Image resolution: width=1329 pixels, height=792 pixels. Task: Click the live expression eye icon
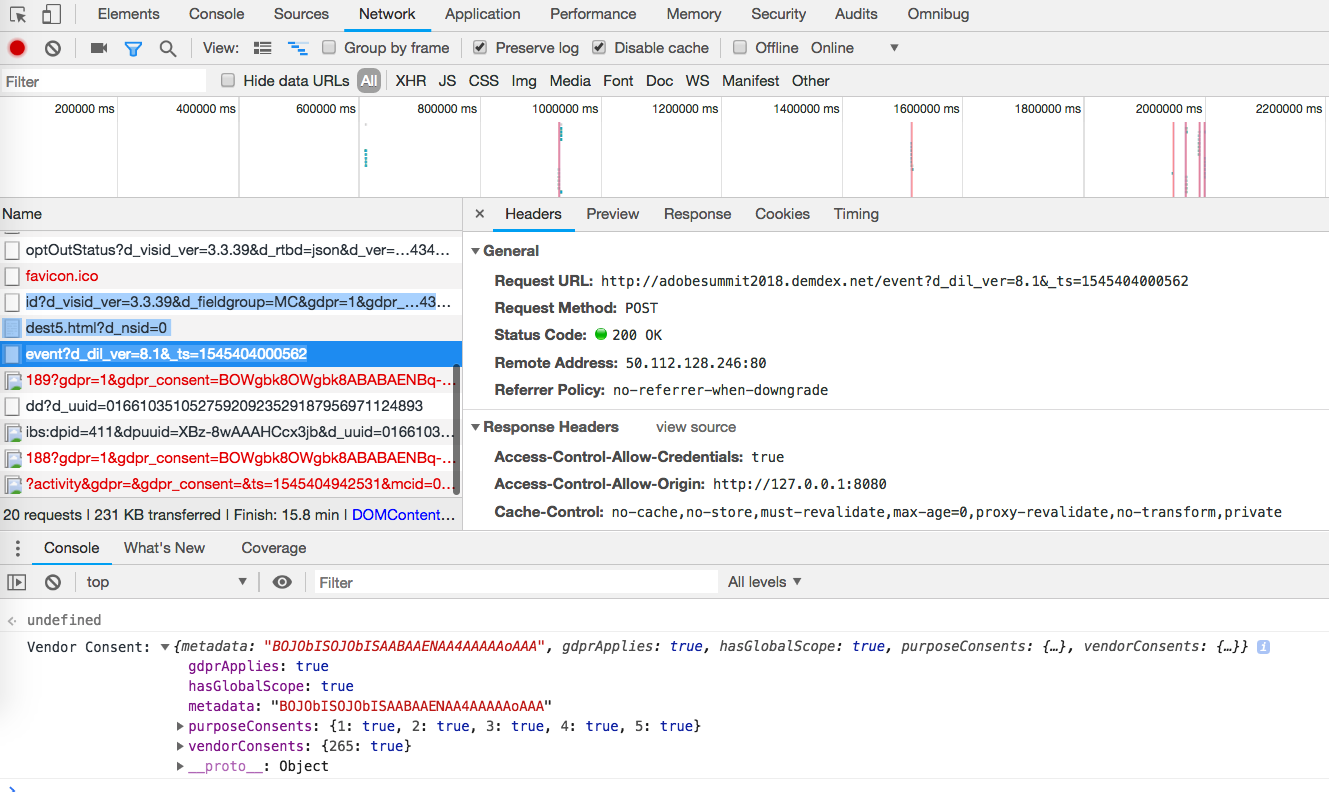click(282, 582)
